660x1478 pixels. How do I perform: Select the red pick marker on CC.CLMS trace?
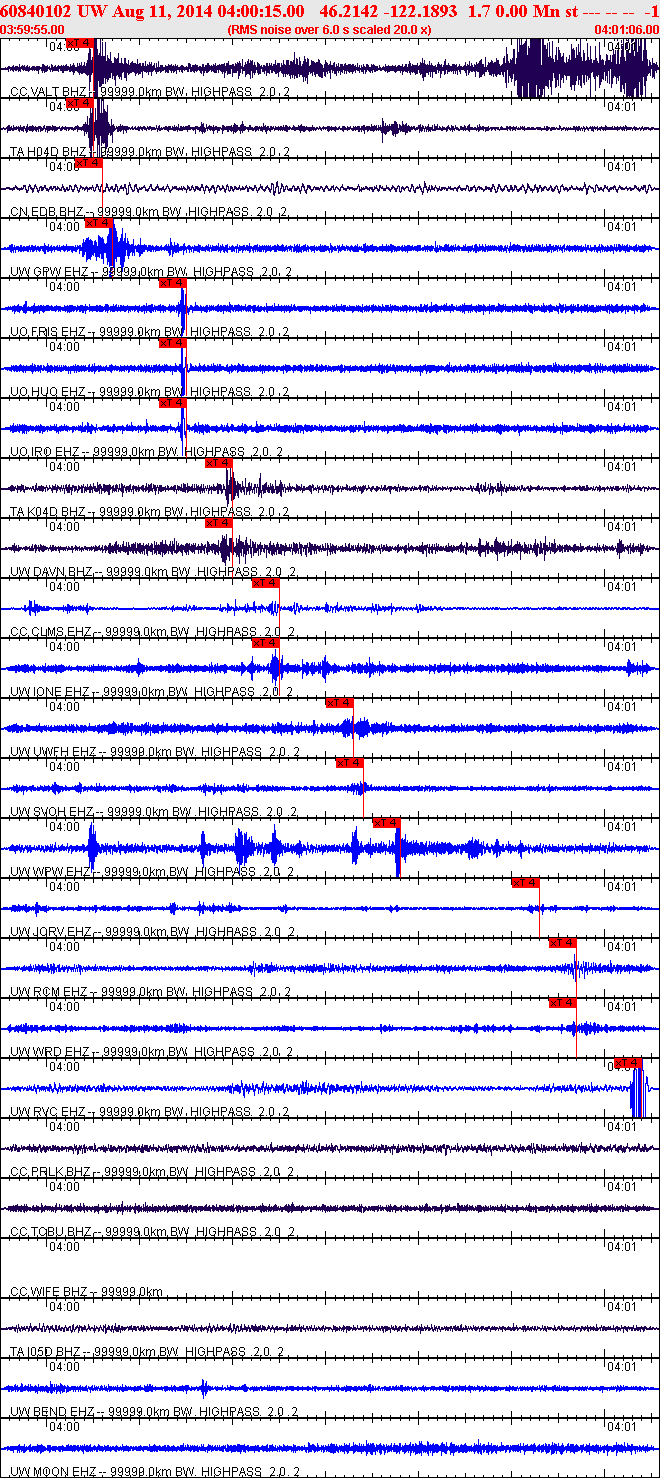tap(265, 583)
